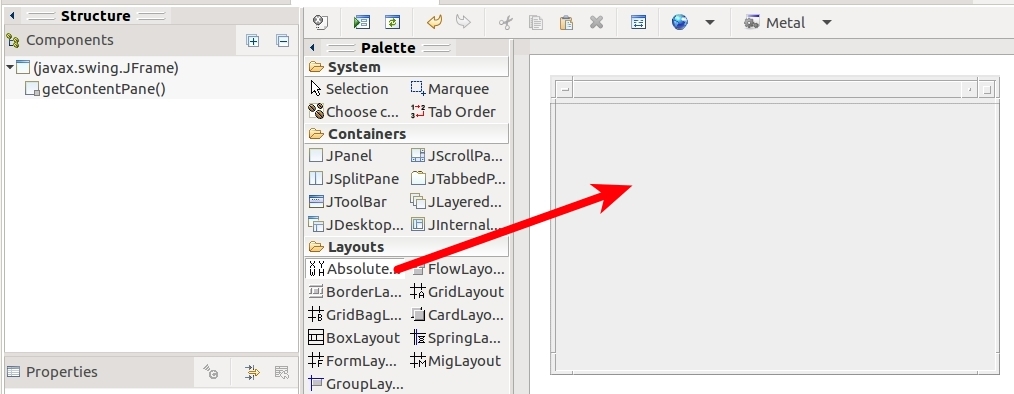Collapse all components with minus icon

tap(283, 41)
